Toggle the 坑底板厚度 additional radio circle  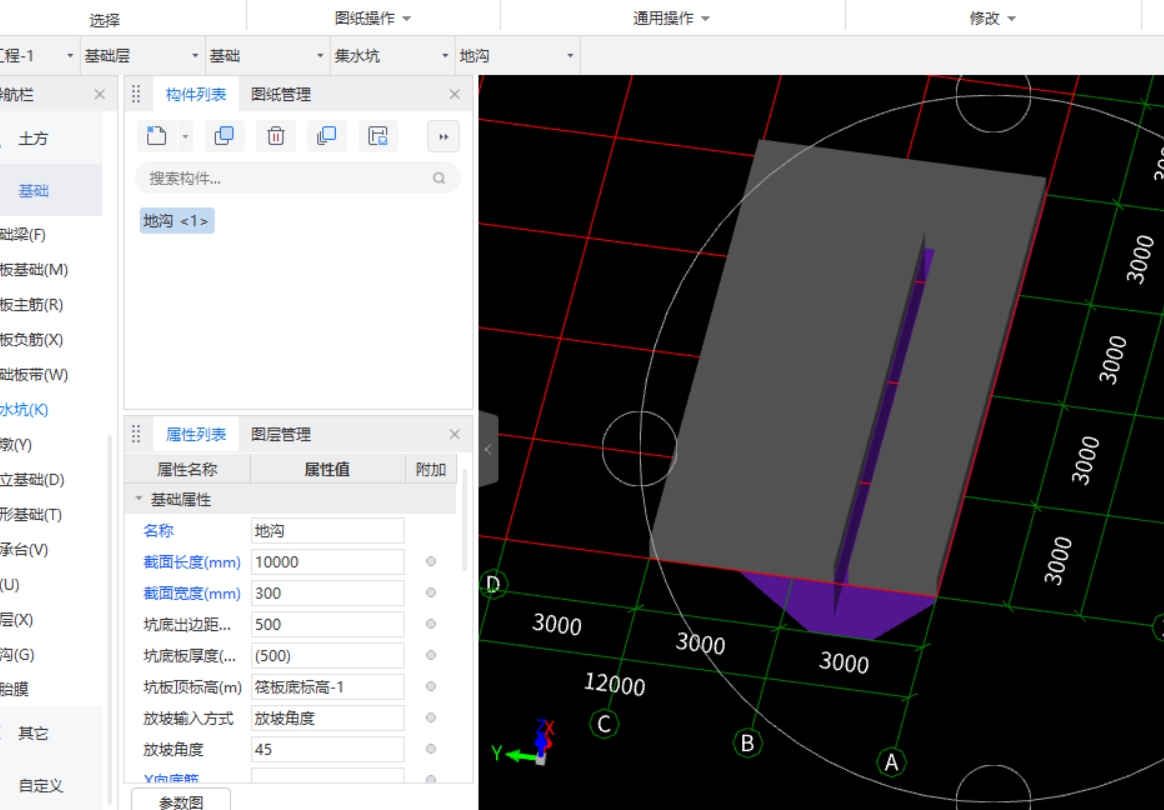[x=431, y=655]
